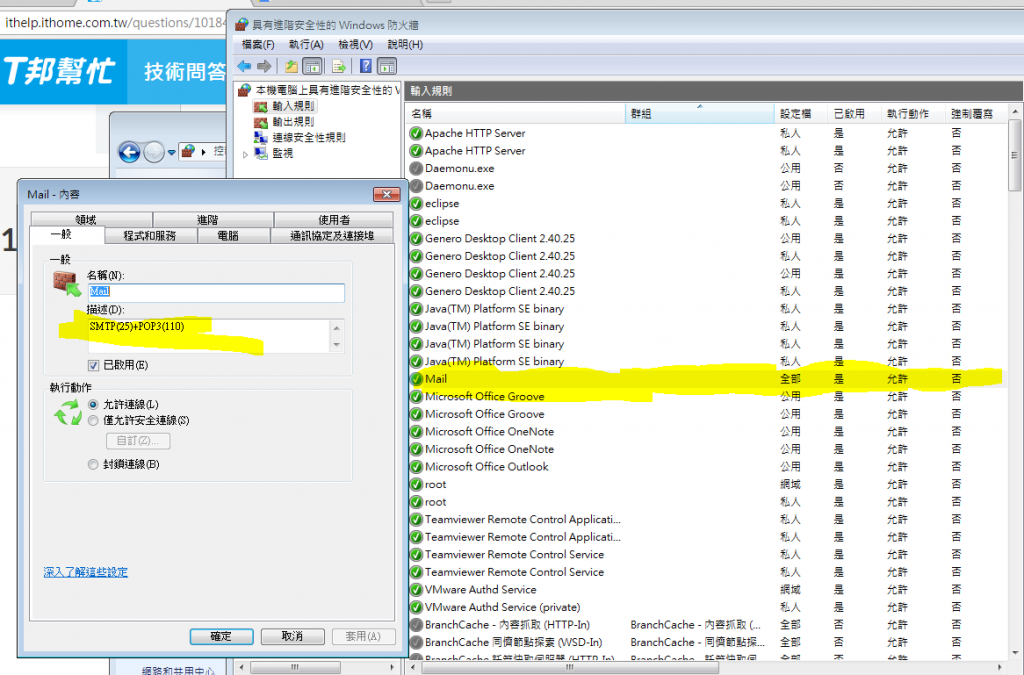The height and width of the screenshot is (675, 1024).
Task: Click rules list vertical scrollbar up arrow
Action: click(1015, 112)
